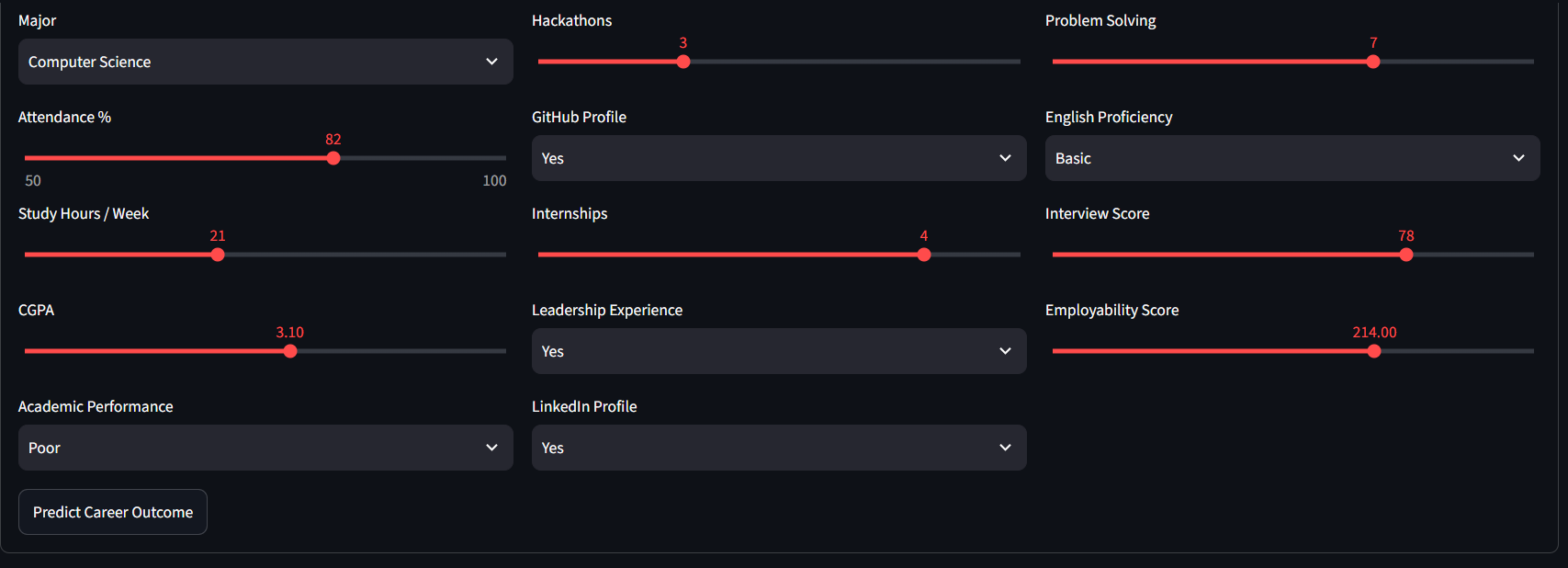The image size is (1568, 568).
Task: Click the Internships slider handle
Action: (924, 255)
